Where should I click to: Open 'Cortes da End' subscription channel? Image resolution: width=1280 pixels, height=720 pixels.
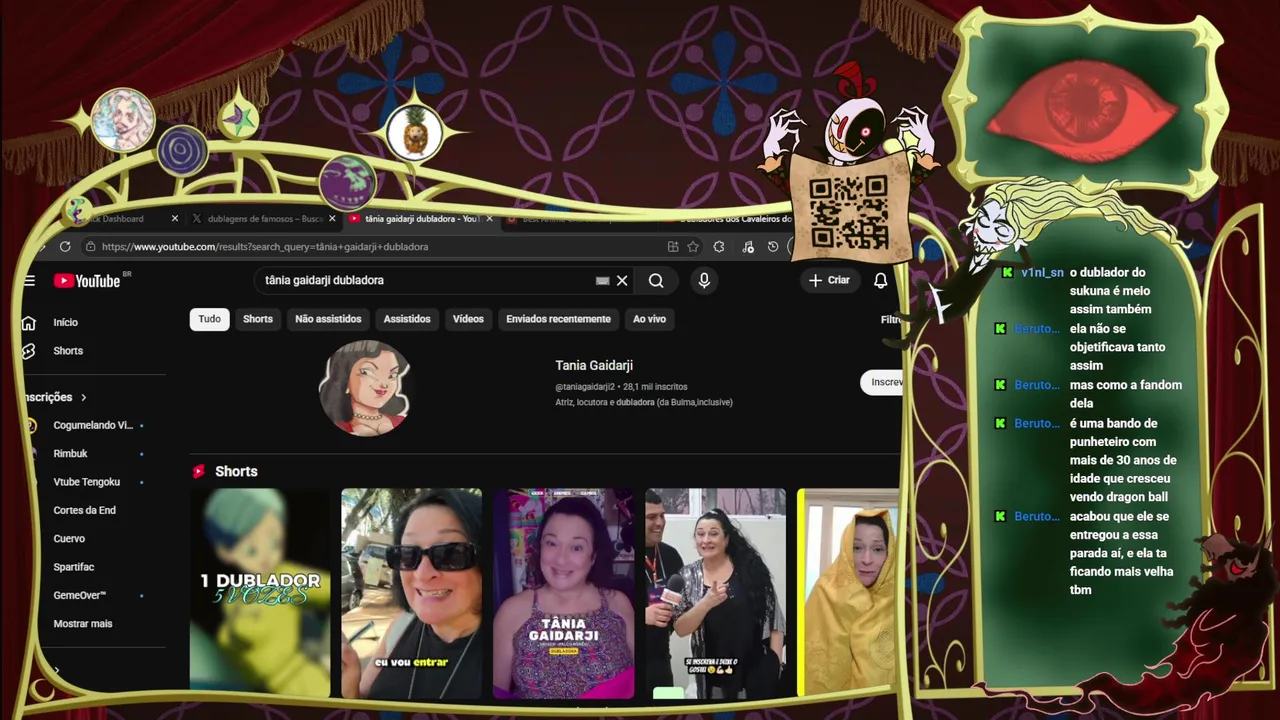click(84, 510)
